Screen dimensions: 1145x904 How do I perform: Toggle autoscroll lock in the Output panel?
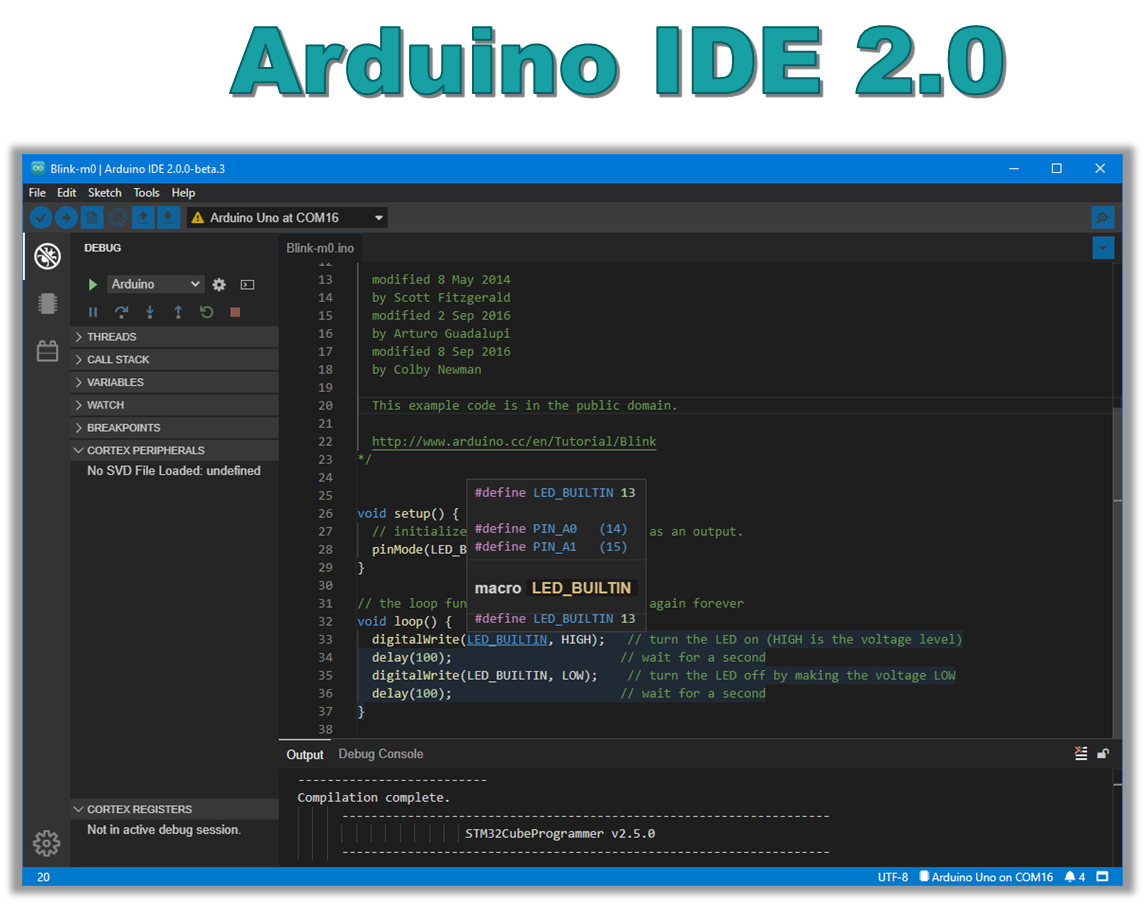(1103, 754)
